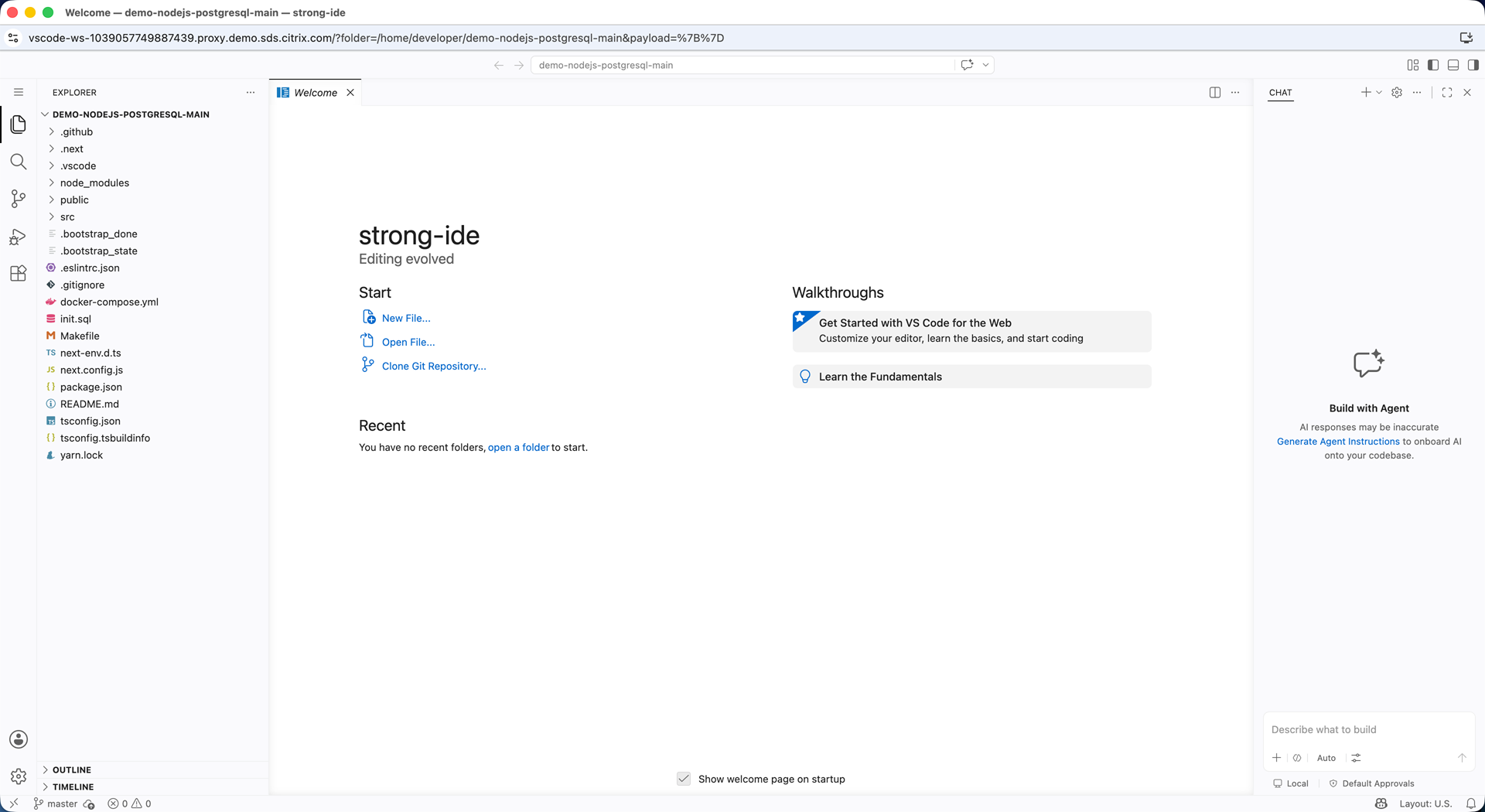Uncheck Show welcome page on startup
The width and height of the screenshot is (1485, 812).
[684, 779]
